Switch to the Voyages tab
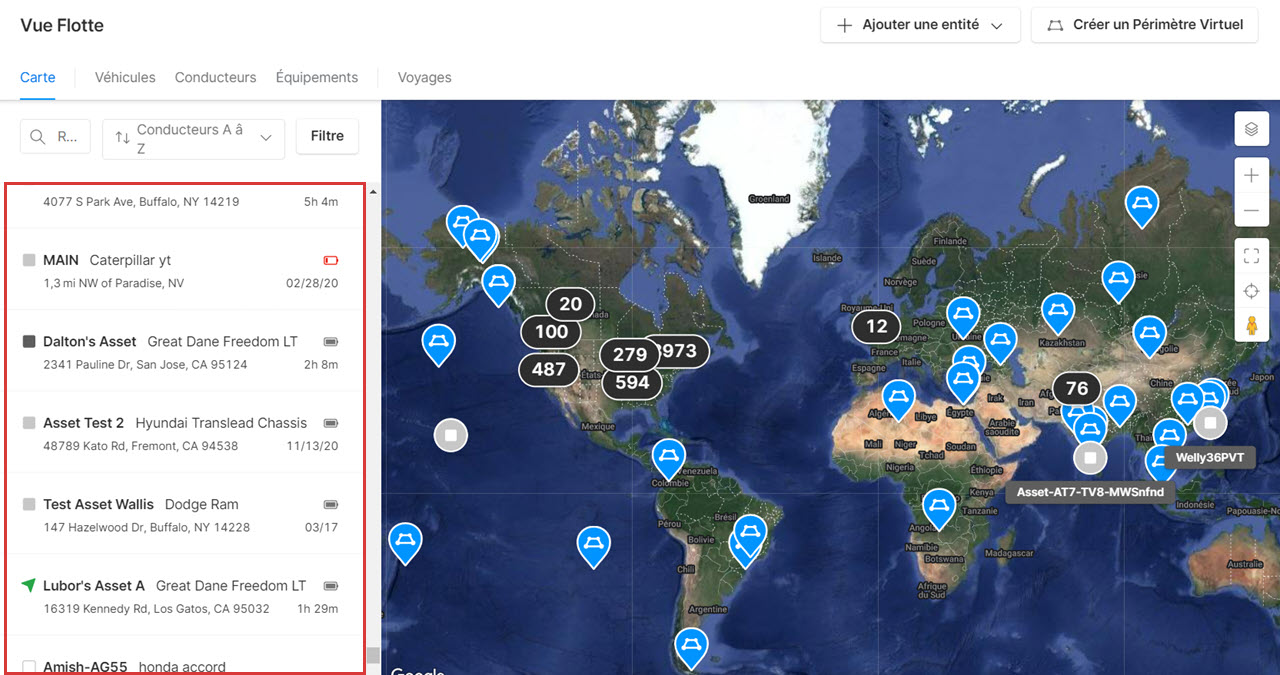The height and width of the screenshot is (675, 1280). pos(425,77)
